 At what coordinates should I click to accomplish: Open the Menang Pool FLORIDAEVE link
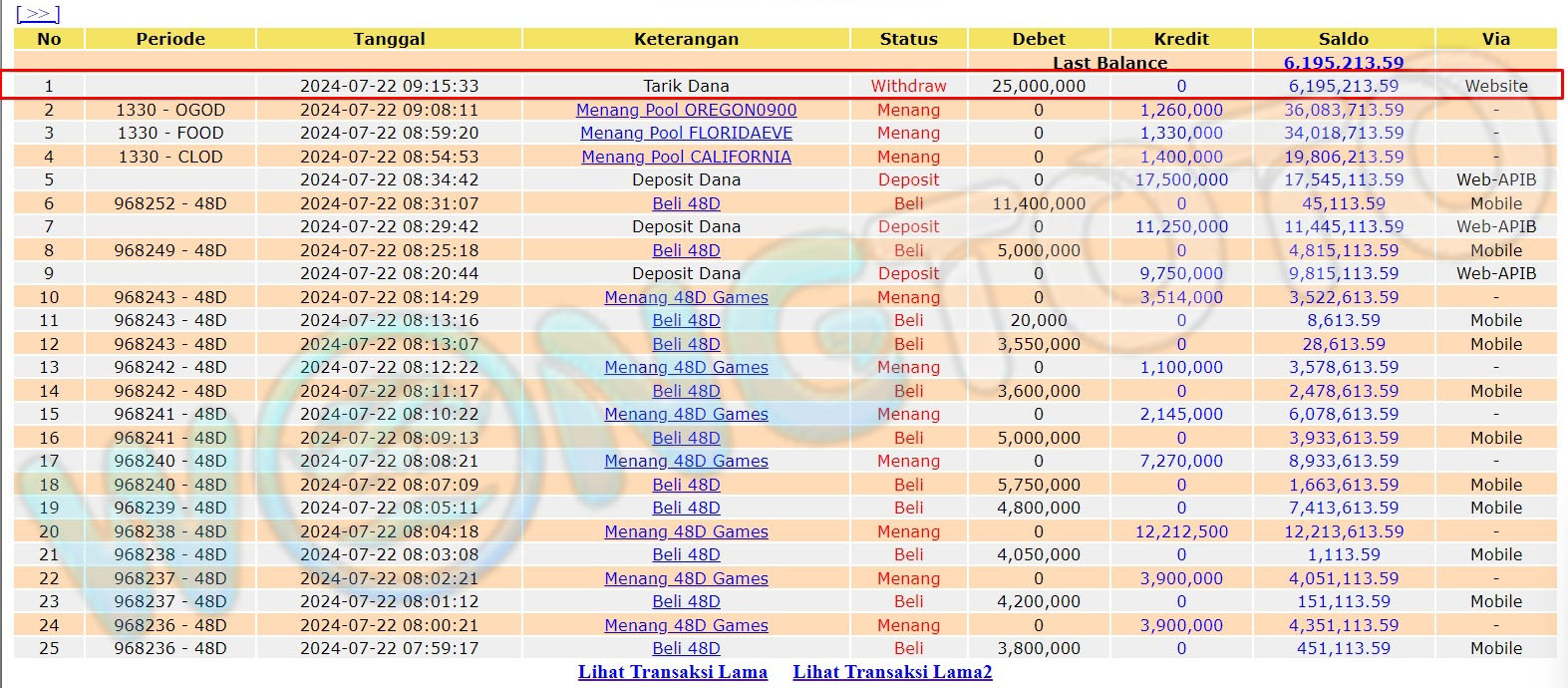click(686, 133)
